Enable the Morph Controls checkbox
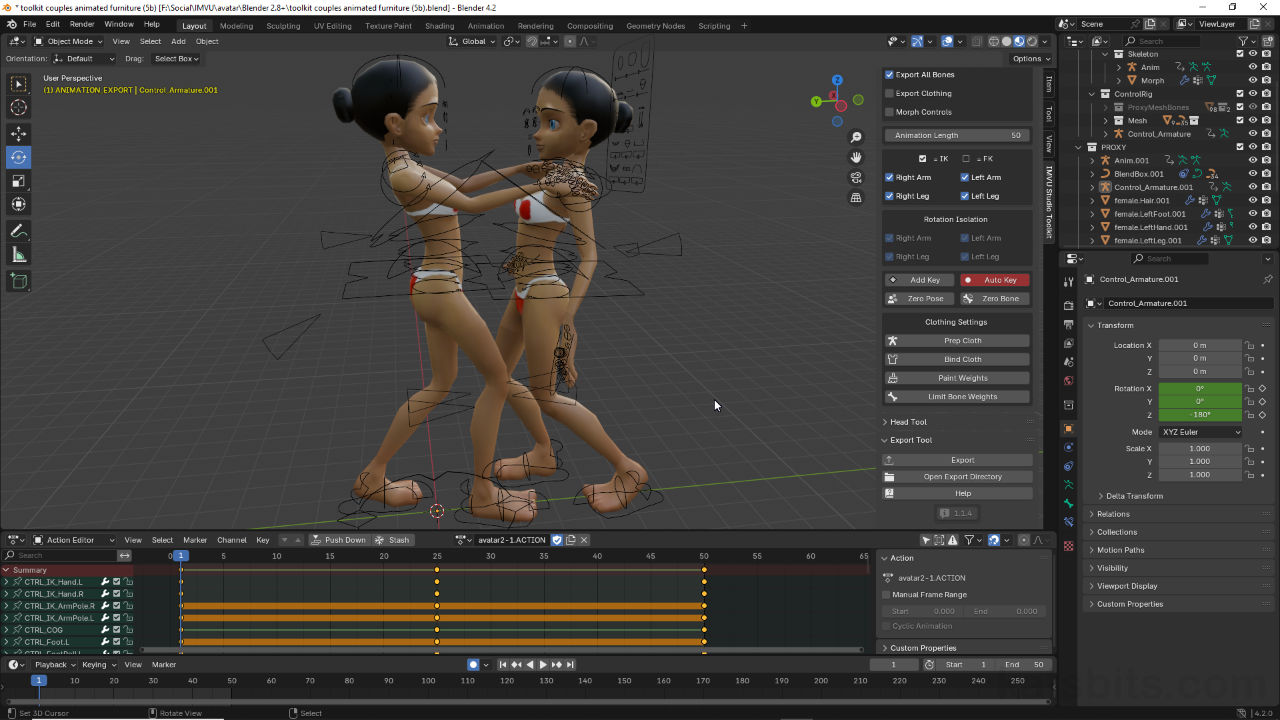The width and height of the screenshot is (1280, 720). tap(889, 112)
